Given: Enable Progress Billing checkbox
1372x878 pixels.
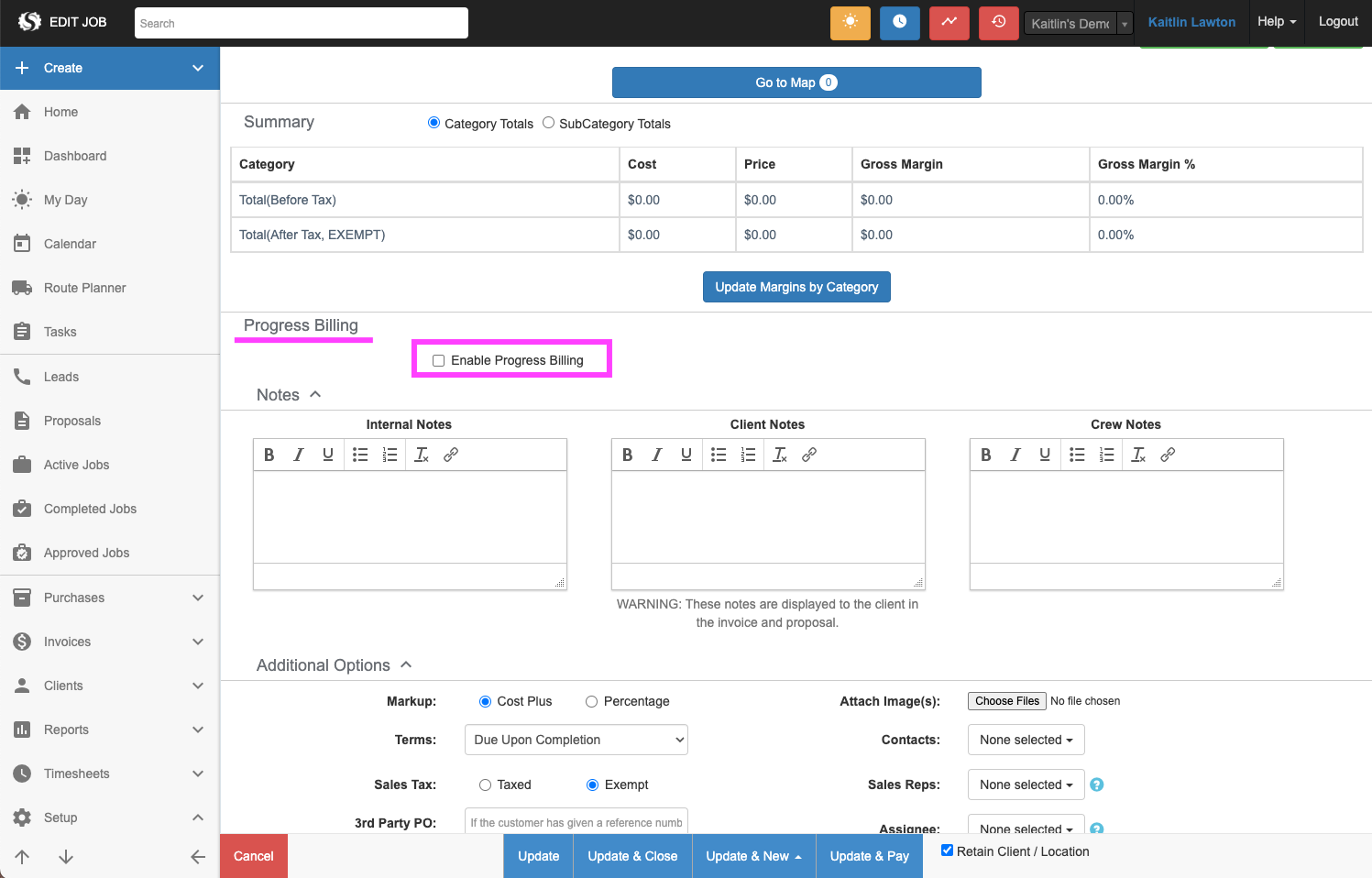Looking at the screenshot, I should 439,360.
